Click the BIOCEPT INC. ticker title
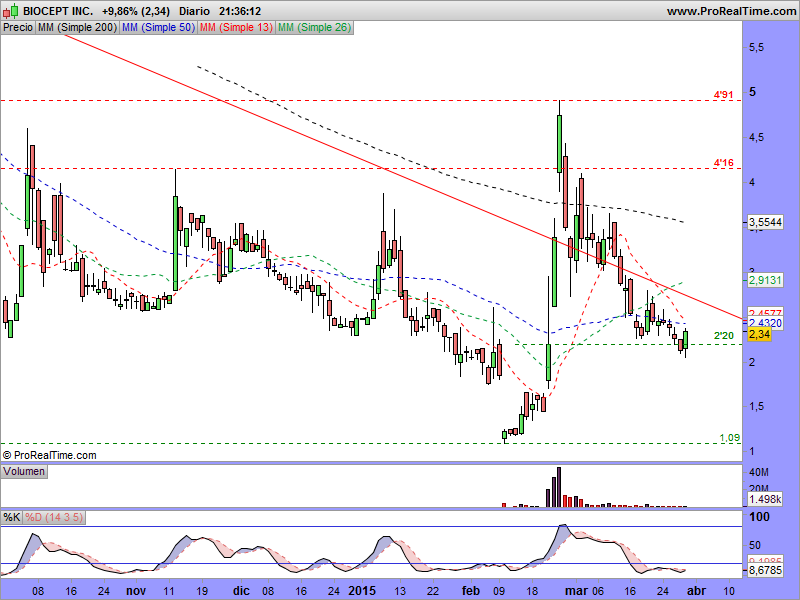 pyautogui.click(x=58, y=11)
